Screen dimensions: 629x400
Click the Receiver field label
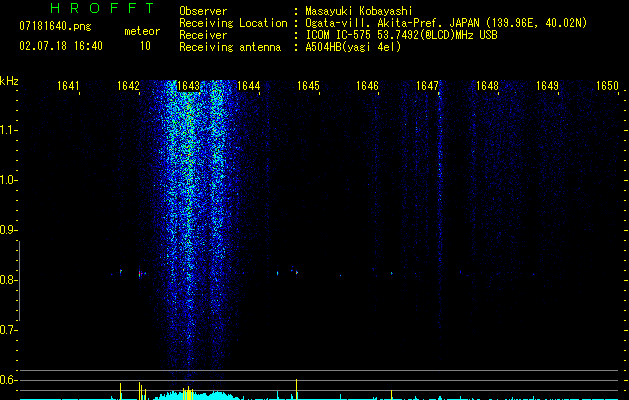coord(203,35)
